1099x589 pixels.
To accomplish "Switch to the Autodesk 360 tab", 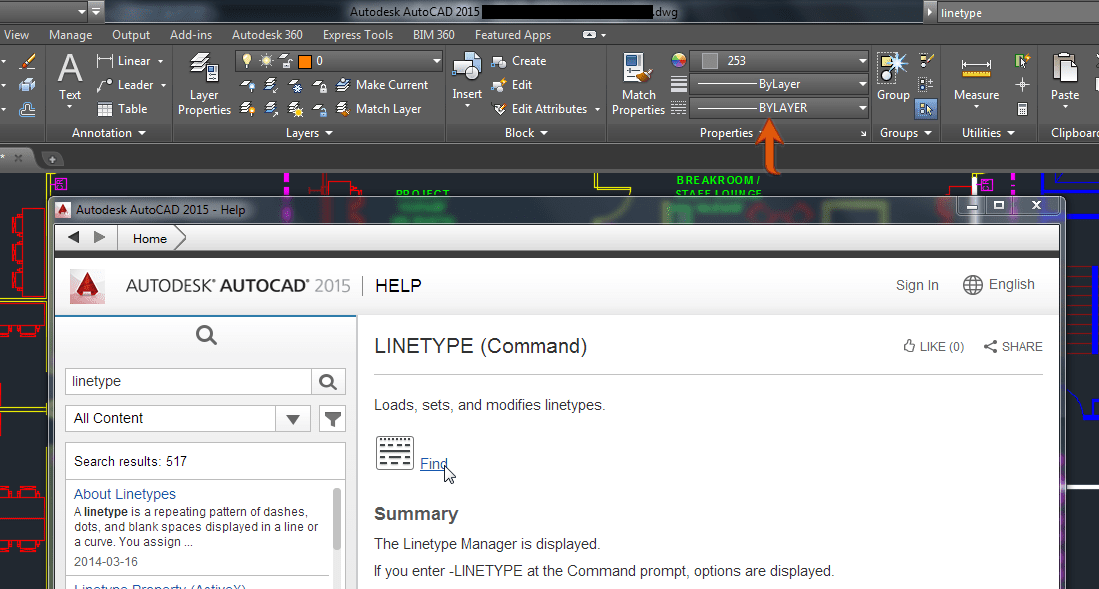I will point(267,34).
